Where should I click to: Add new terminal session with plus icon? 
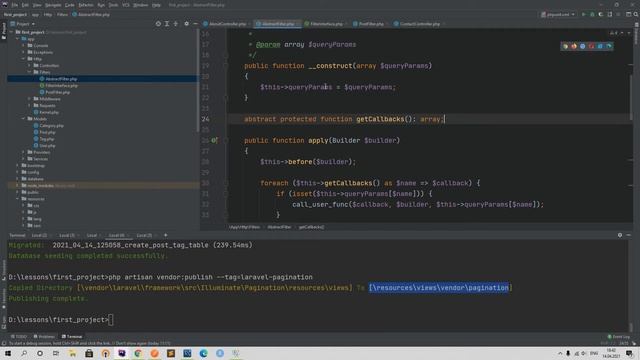tap(165, 235)
